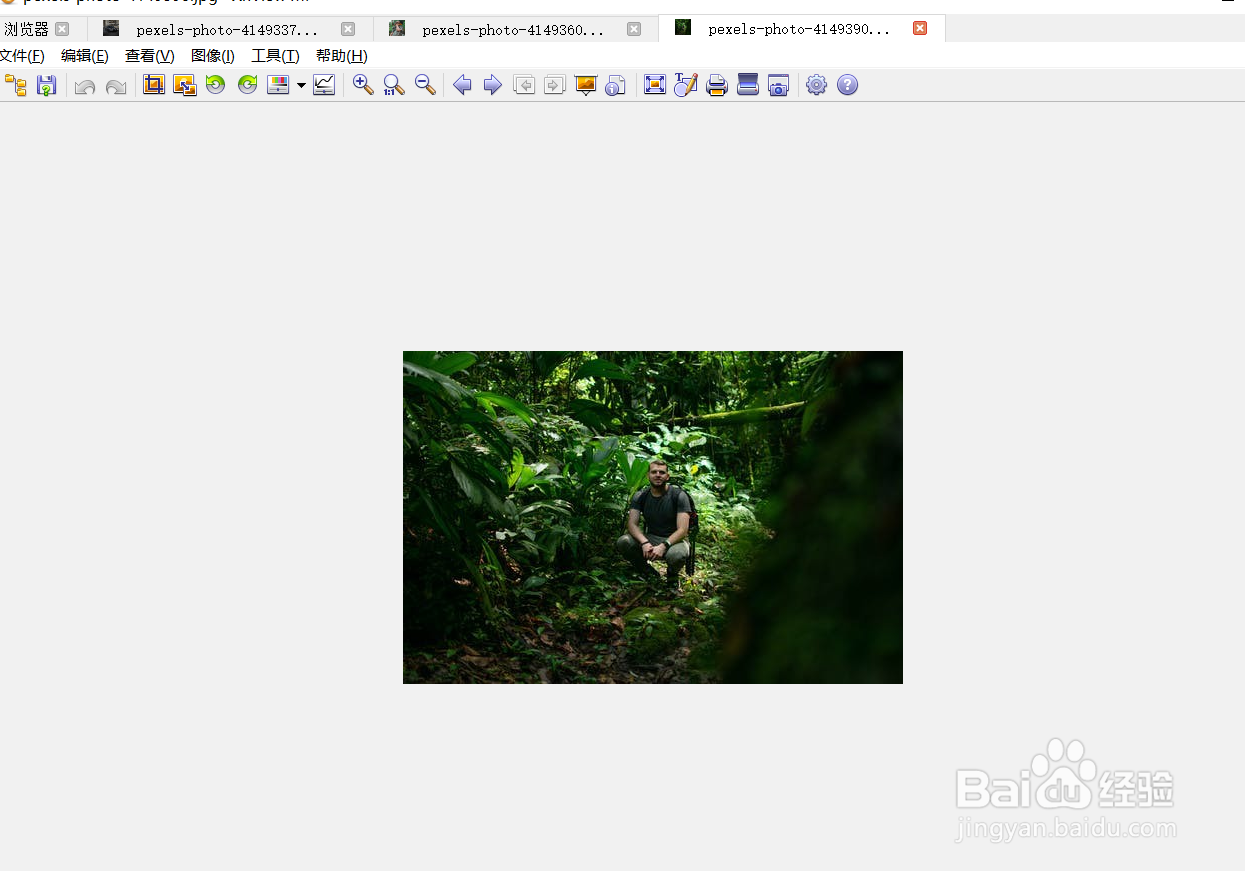The width and height of the screenshot is (1245, 871).
Task: Rotate image counter-clockwise
Action: 215,85
